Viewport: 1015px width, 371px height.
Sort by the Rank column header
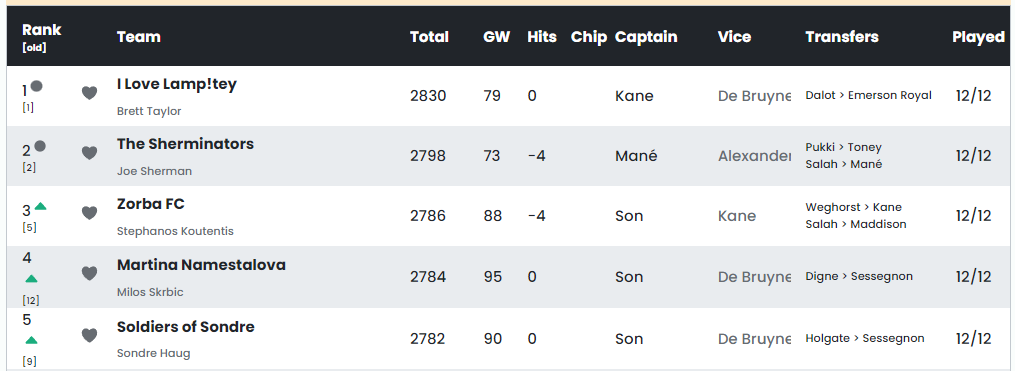(x=41, y=30)
